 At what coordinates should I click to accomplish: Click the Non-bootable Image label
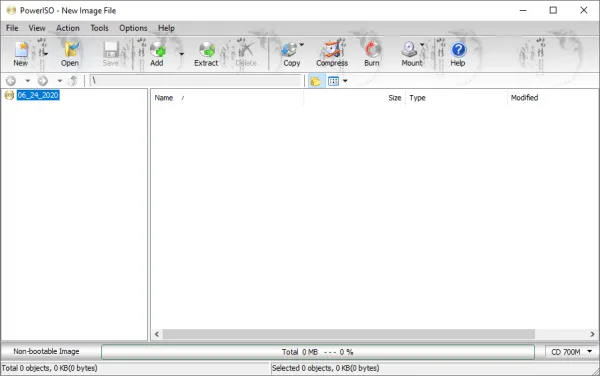click(x=46, y=351)
